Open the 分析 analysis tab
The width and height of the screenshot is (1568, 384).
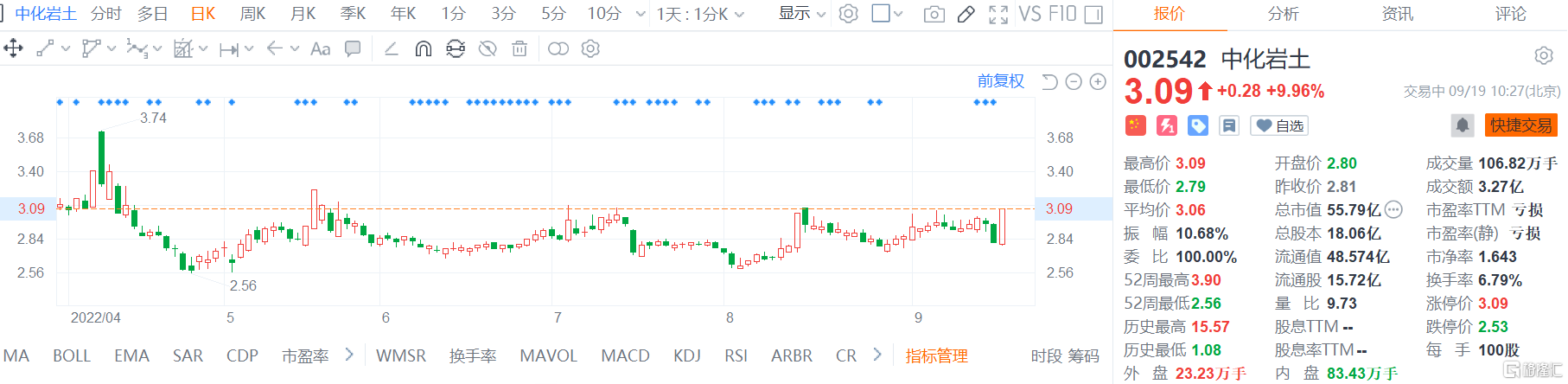tap(1283, 14)
